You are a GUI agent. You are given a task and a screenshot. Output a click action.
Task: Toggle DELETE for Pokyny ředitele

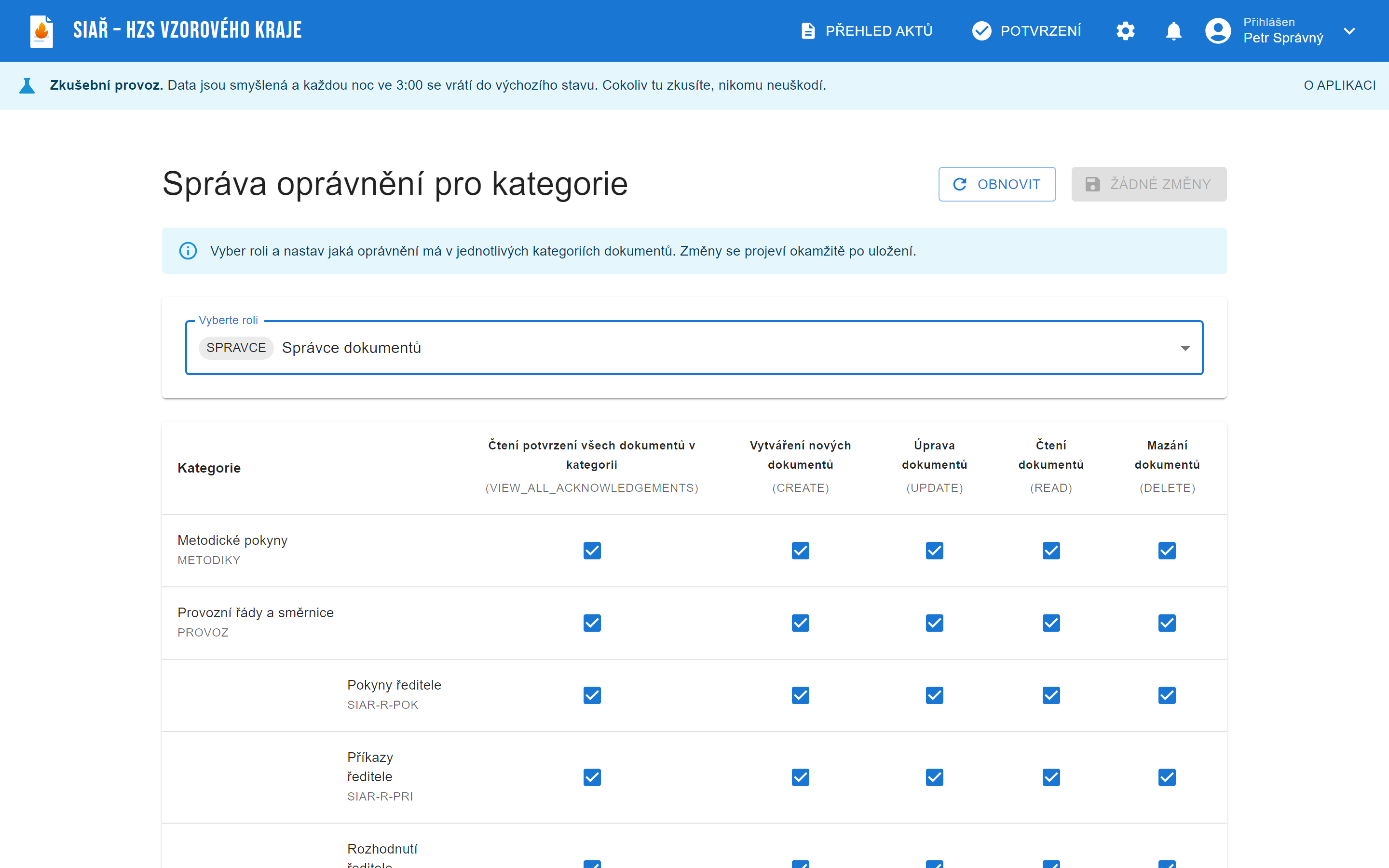[1167, 695]
